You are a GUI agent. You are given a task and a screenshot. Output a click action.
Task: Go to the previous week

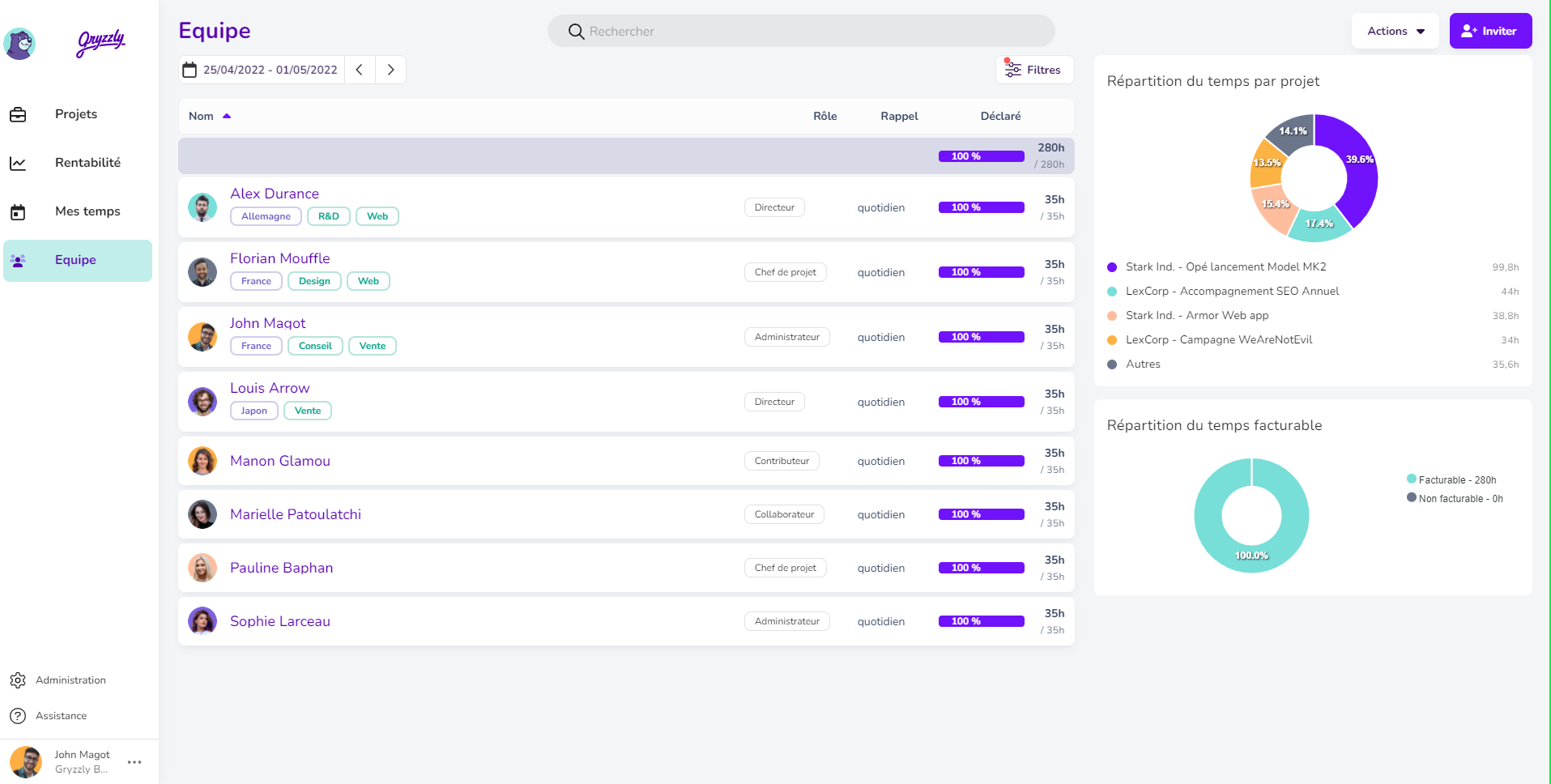(x=360, y=70)
